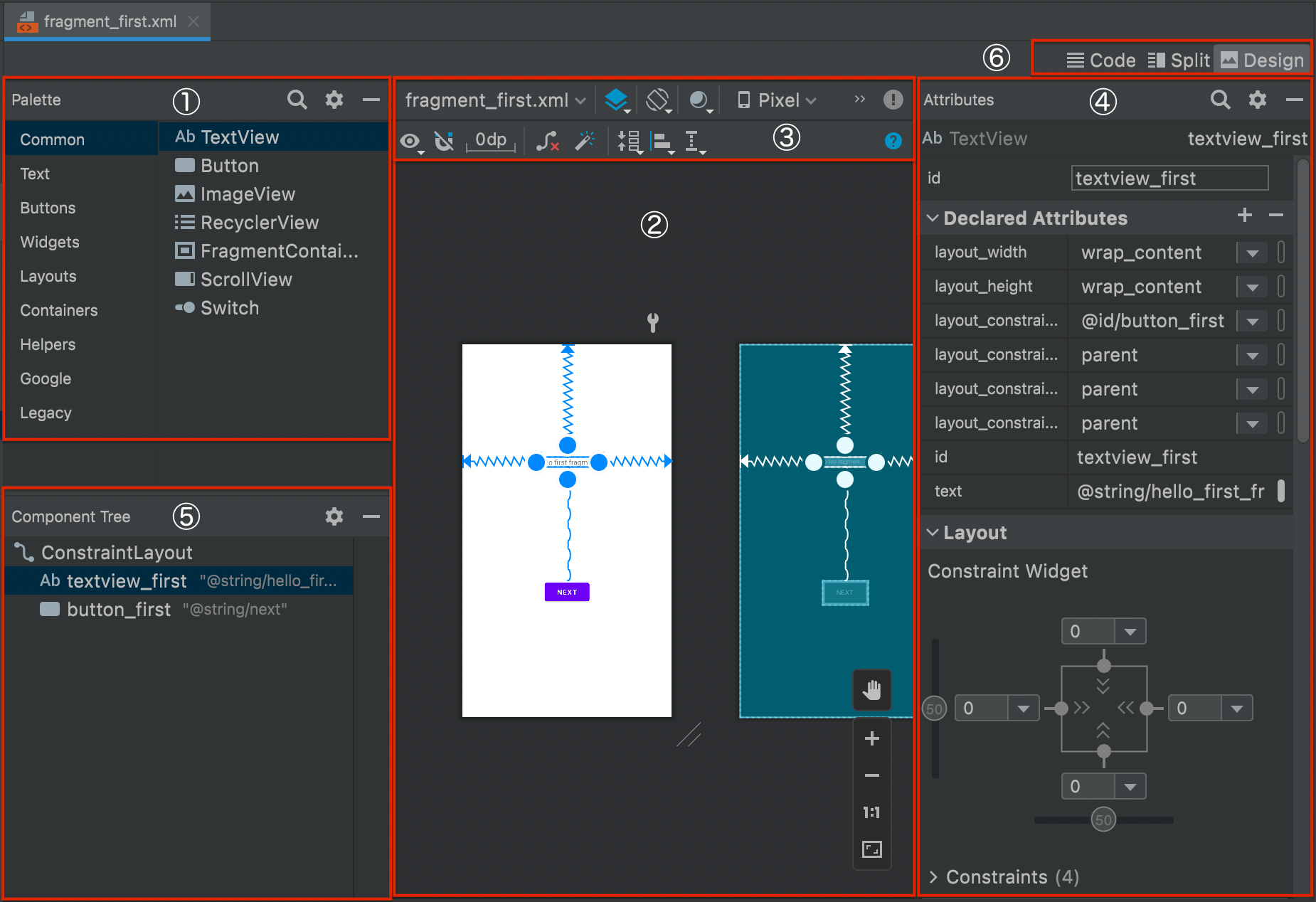
Task: Switch to the Code view
Action: 1101,60
